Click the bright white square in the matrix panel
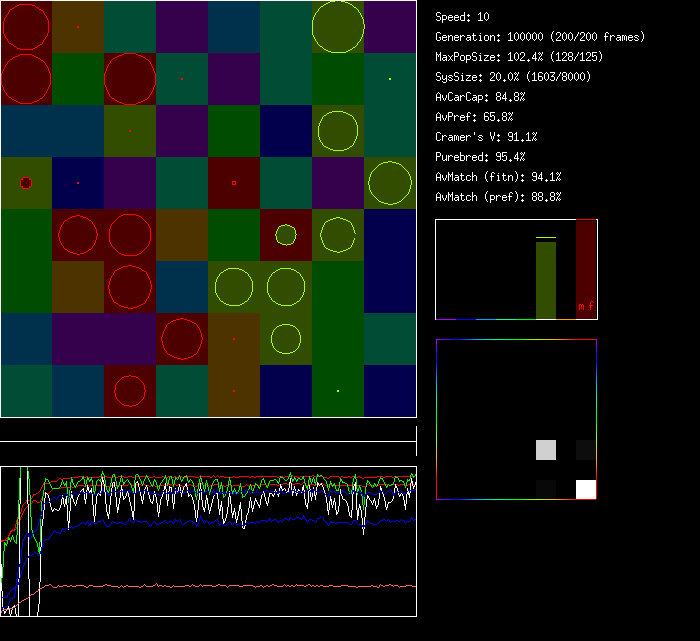This screenshot has width=700, height=641. 586,489
